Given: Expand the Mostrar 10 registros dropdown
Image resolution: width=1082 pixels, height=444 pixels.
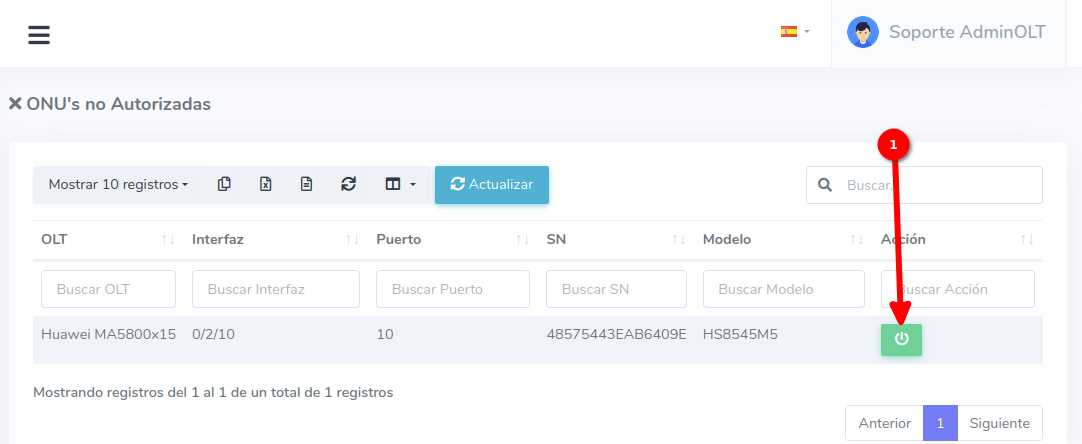Looking at the screenshot, I should tap(118, 185).
